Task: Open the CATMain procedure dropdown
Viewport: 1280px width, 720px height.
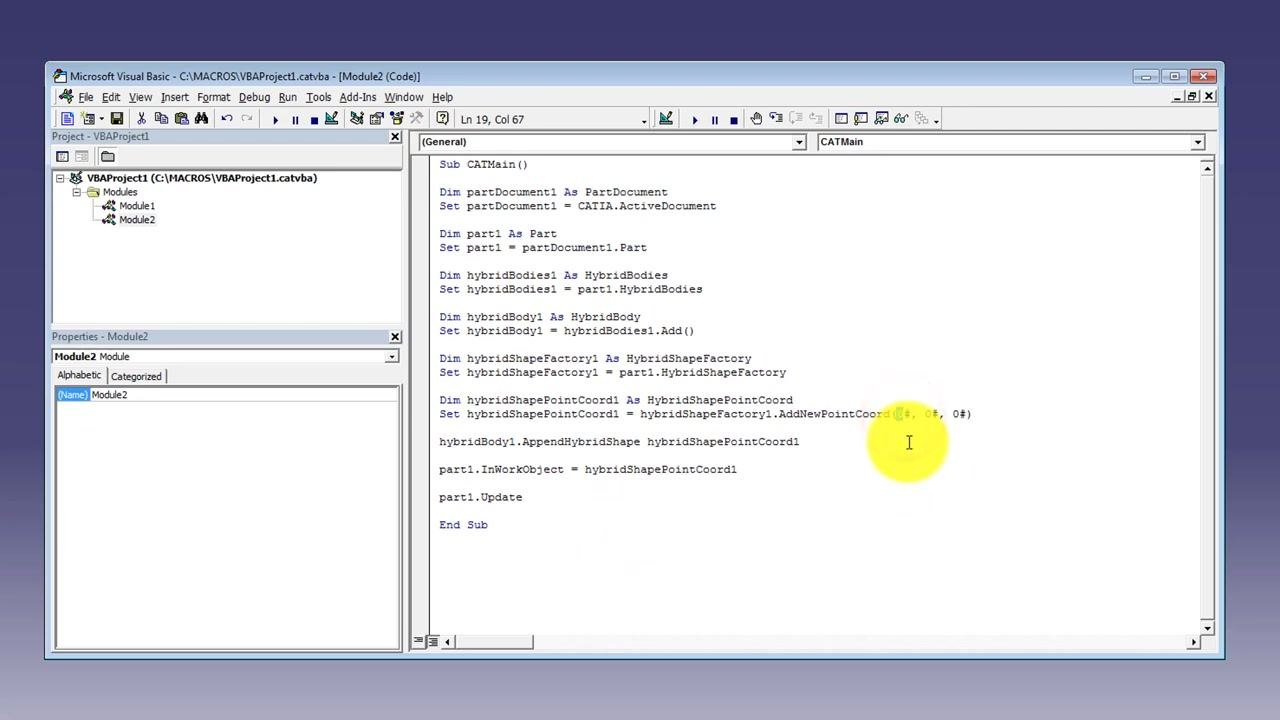Action: point(1197,142)
